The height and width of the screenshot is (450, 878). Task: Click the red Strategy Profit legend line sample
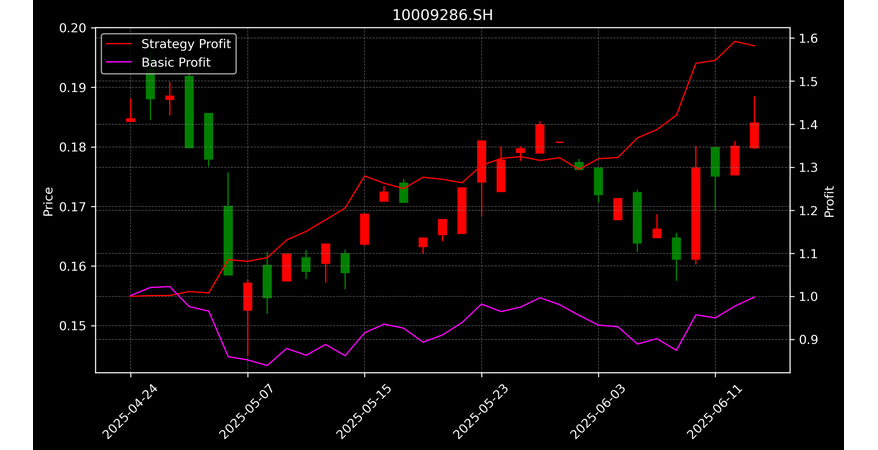(x=119, y=44)
